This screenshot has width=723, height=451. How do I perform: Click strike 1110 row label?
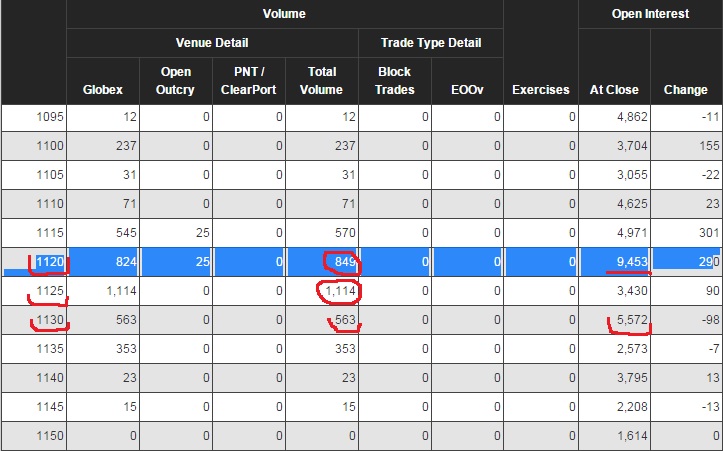tap(50, 204)
